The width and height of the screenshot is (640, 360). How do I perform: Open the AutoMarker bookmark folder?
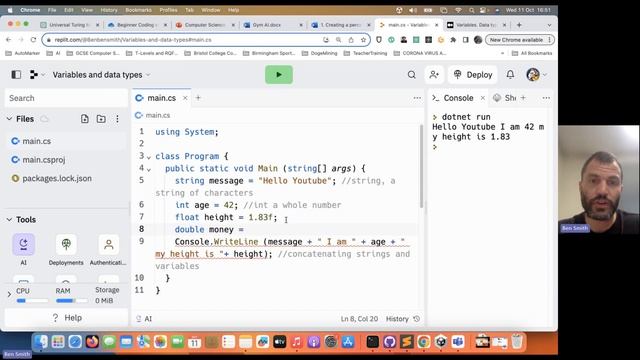[x=23, y=53]
